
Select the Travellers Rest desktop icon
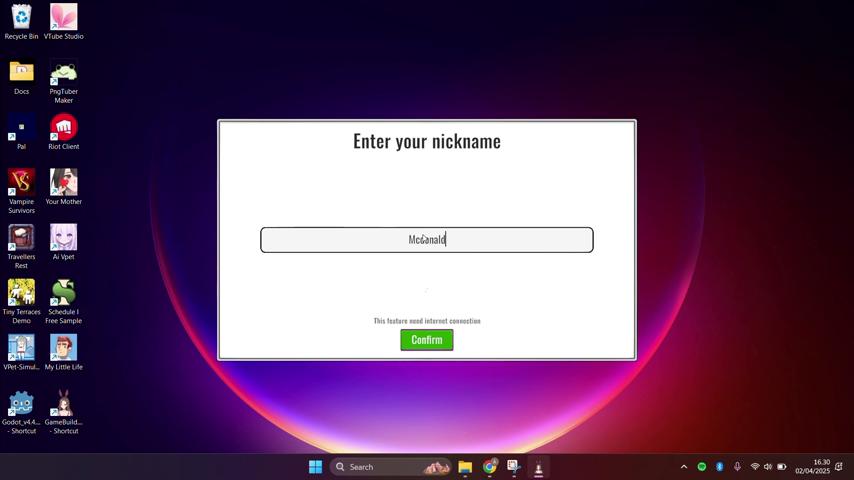[21, 238]
